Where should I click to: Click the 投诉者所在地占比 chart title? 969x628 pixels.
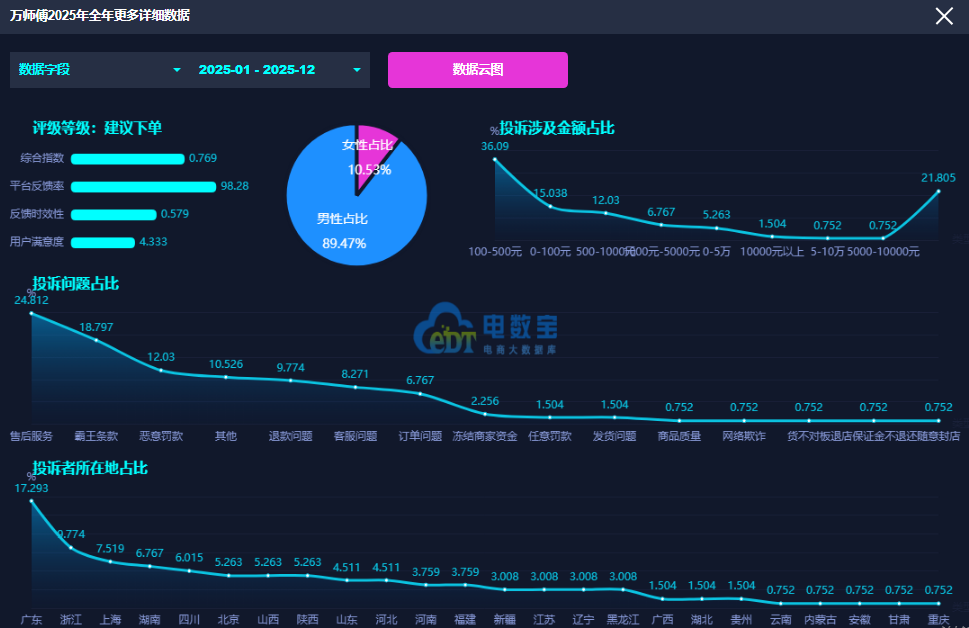(90, 468)
